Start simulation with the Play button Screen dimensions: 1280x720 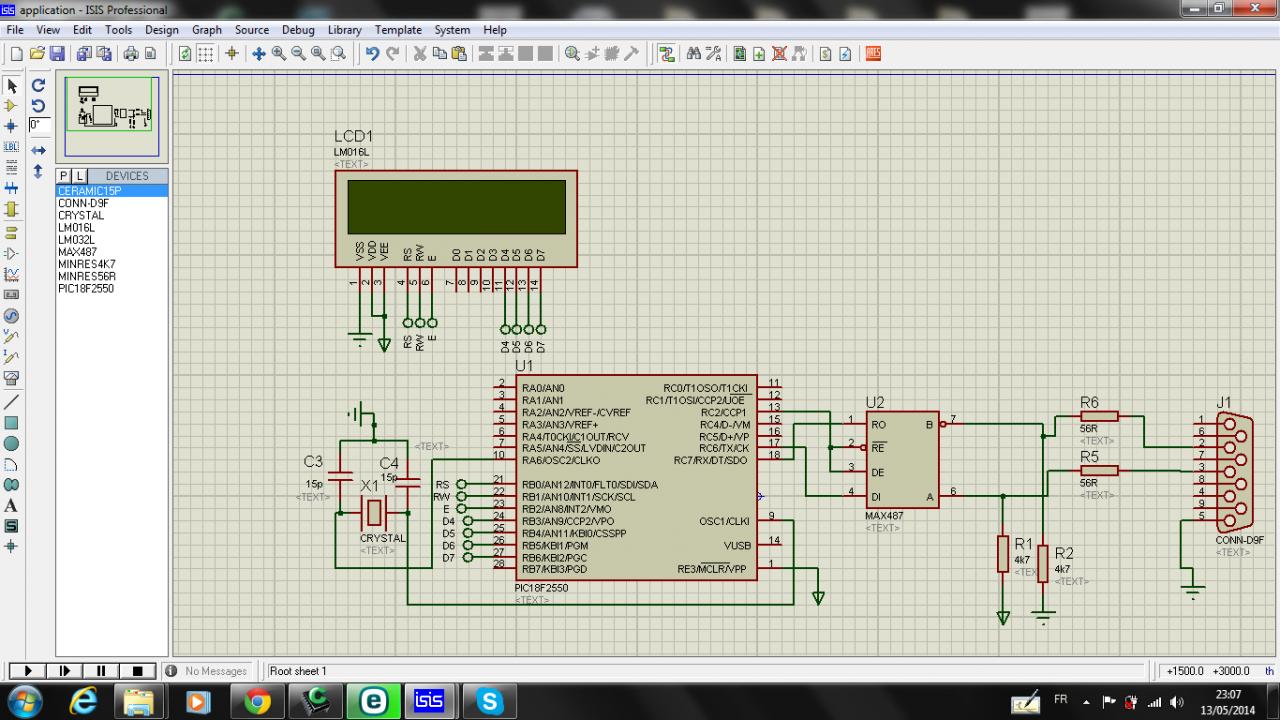(x=28, y=671)
